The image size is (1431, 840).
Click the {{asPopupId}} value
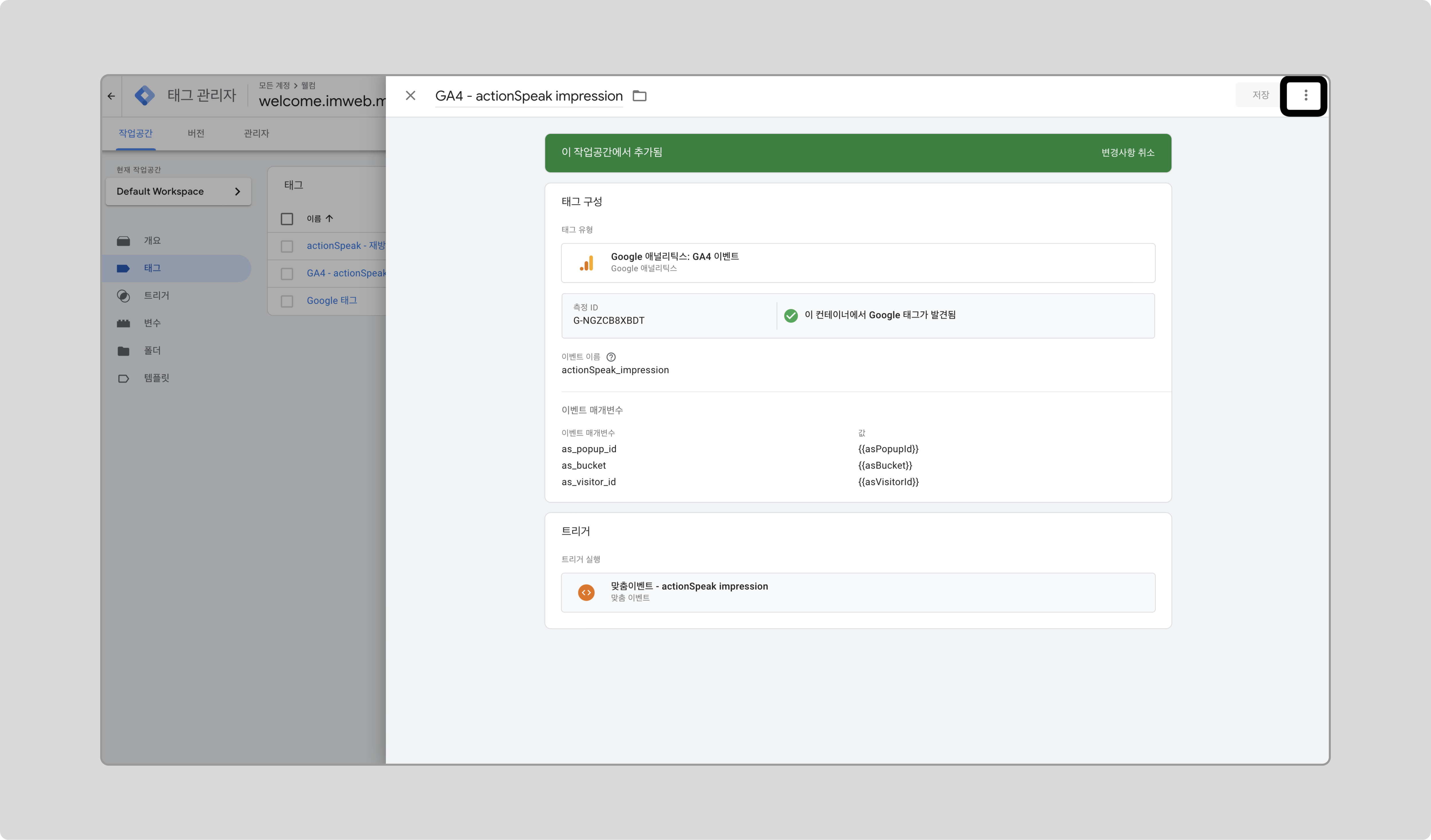tap(888, 449)
